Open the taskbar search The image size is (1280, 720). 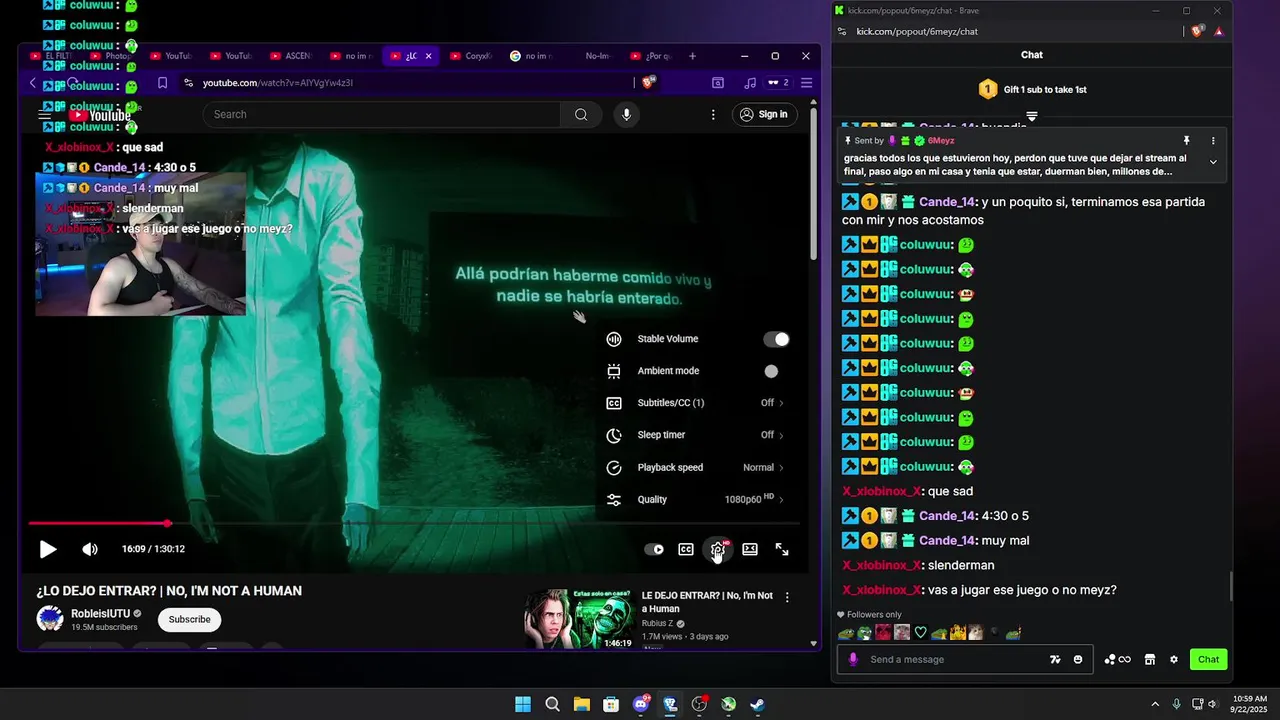[552, 704]
